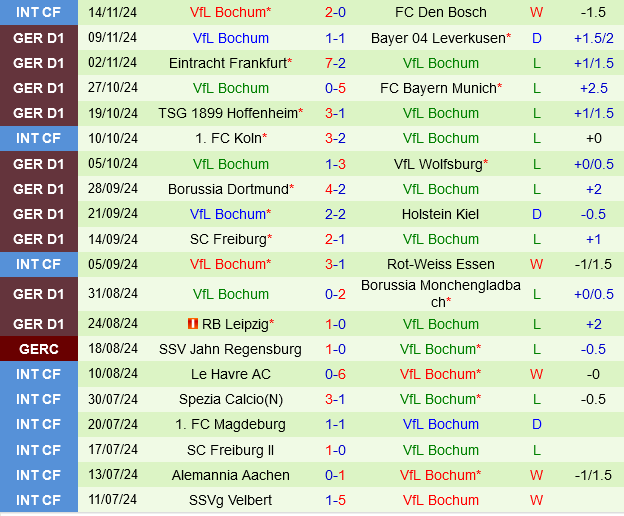Open the 0-6 match score details
Image resolution: width=624 pixels, height=516 pixels.
click(x=336, y=374)
